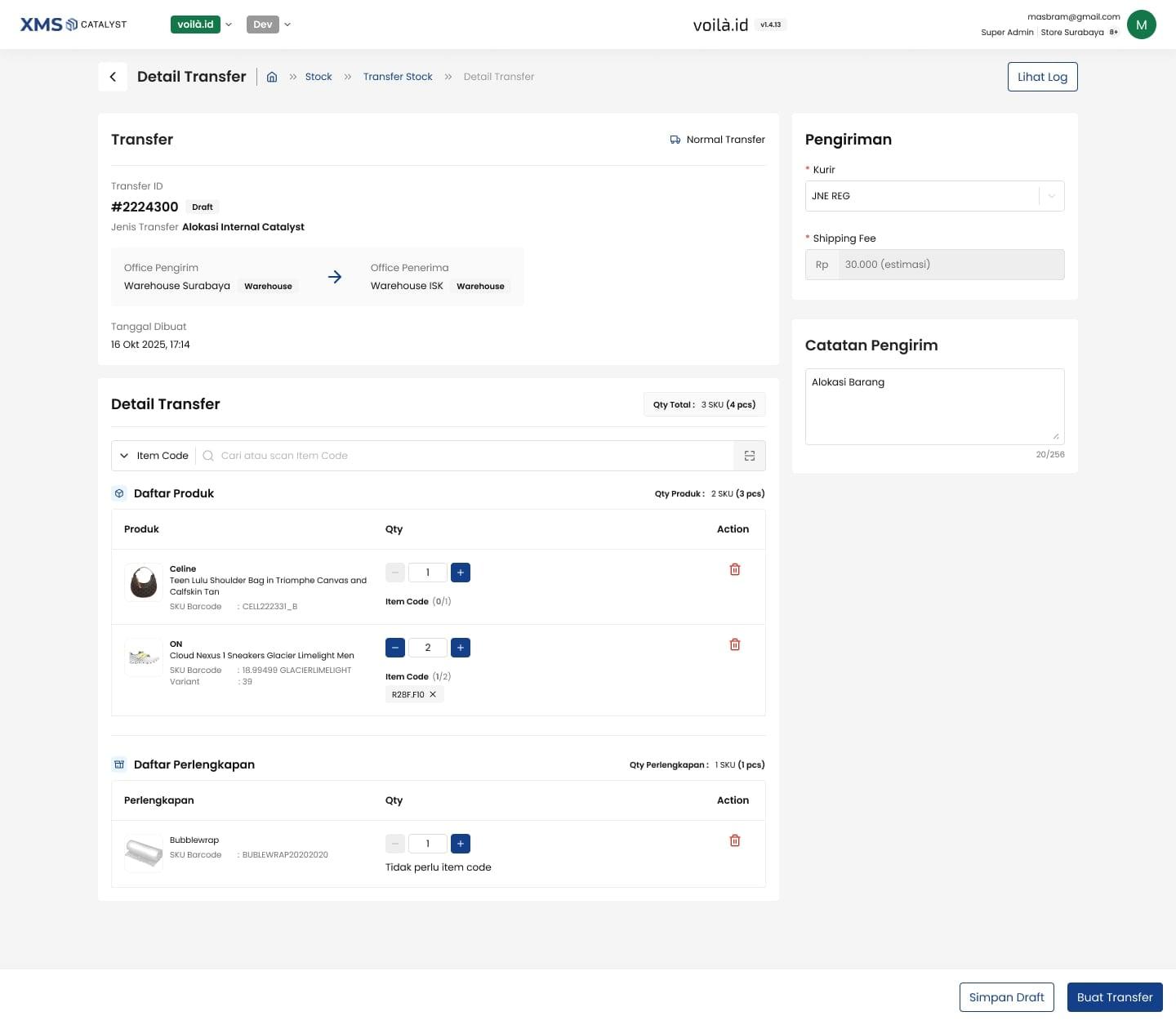Decrease quantity of Celine shoulder bag
Screen dimensions: 1176x1025
(x=395, y=573)
